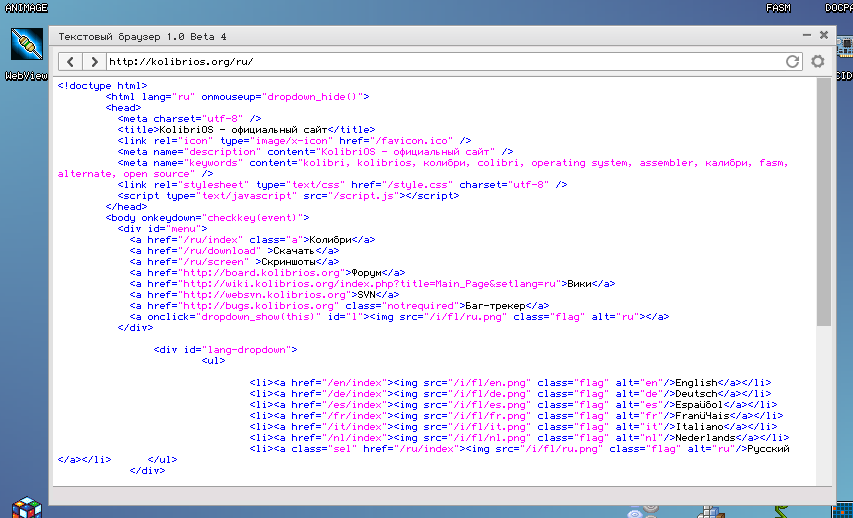
Task: Click the '</head>' closing tag
Action: point(126,207)
